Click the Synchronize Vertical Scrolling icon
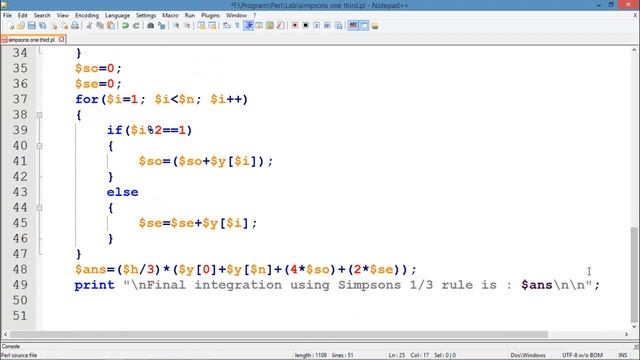The image size is (640, 360). pos(201,26)
